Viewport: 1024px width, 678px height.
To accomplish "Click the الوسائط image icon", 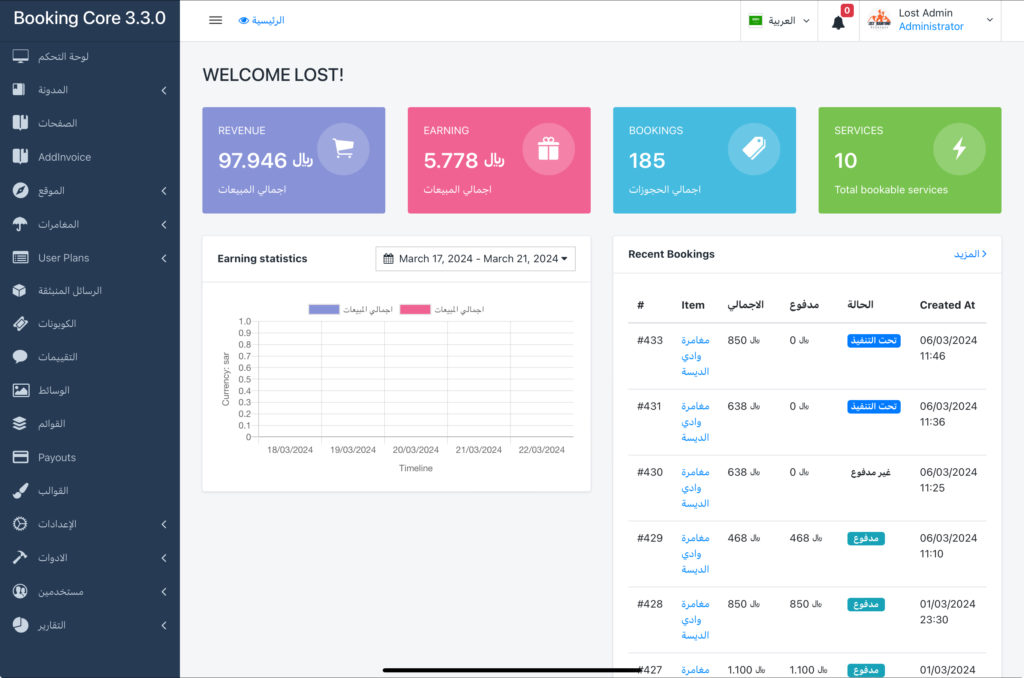I will coord(20,390).
